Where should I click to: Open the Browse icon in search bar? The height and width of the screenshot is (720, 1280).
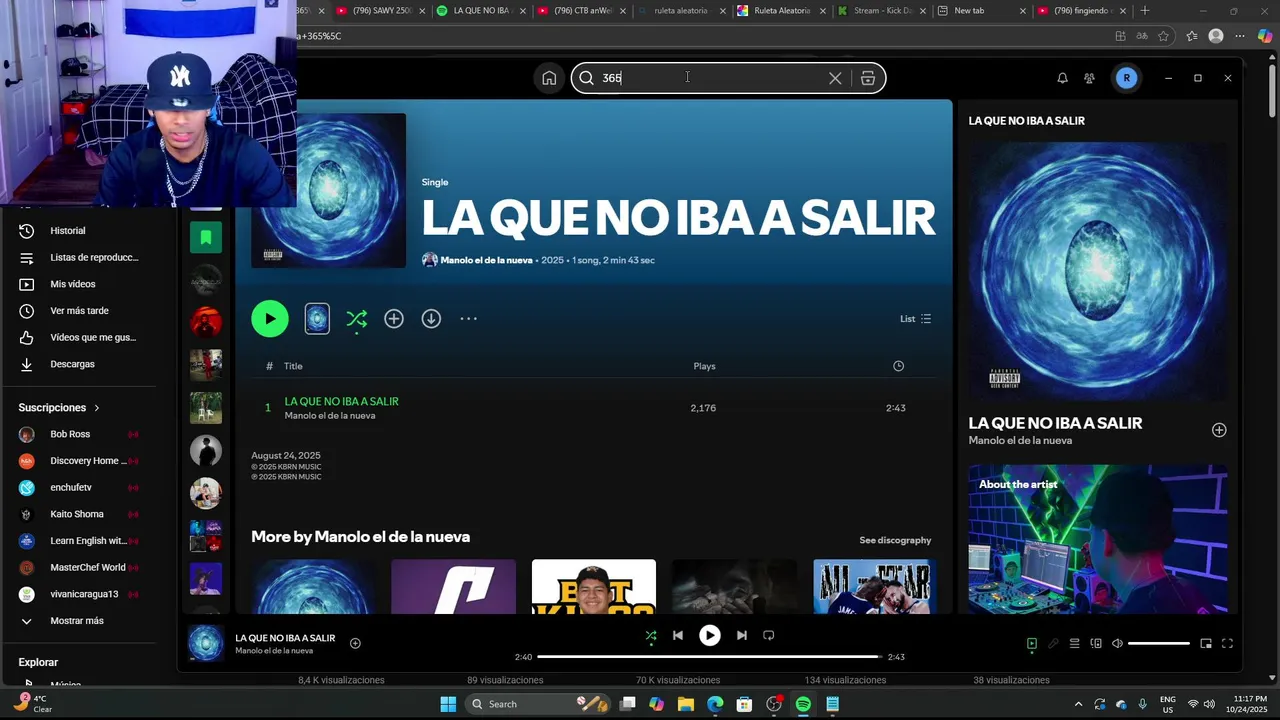pos(867,78)
